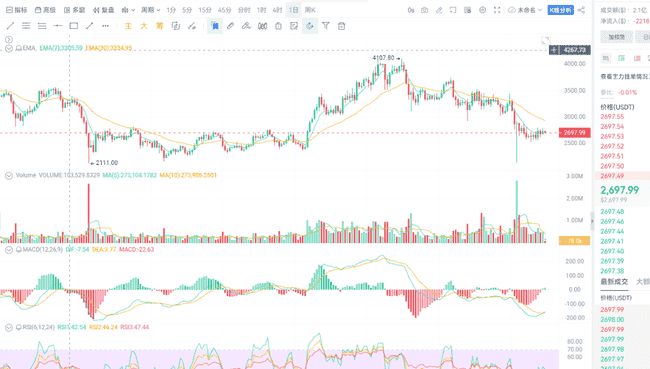Screen dimensions: 650x369
Task: Click the circular target settings icon
Action: click(x=483, y=10)
